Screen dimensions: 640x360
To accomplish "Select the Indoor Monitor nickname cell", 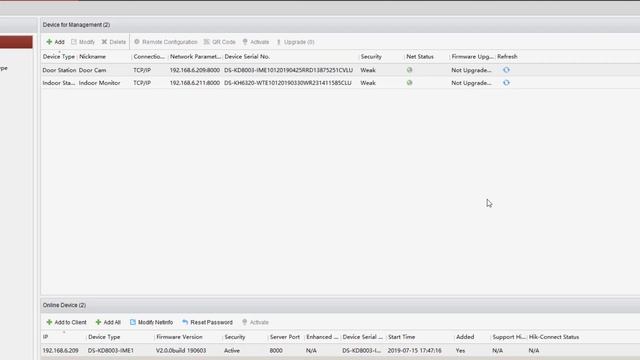I will 99,83.
